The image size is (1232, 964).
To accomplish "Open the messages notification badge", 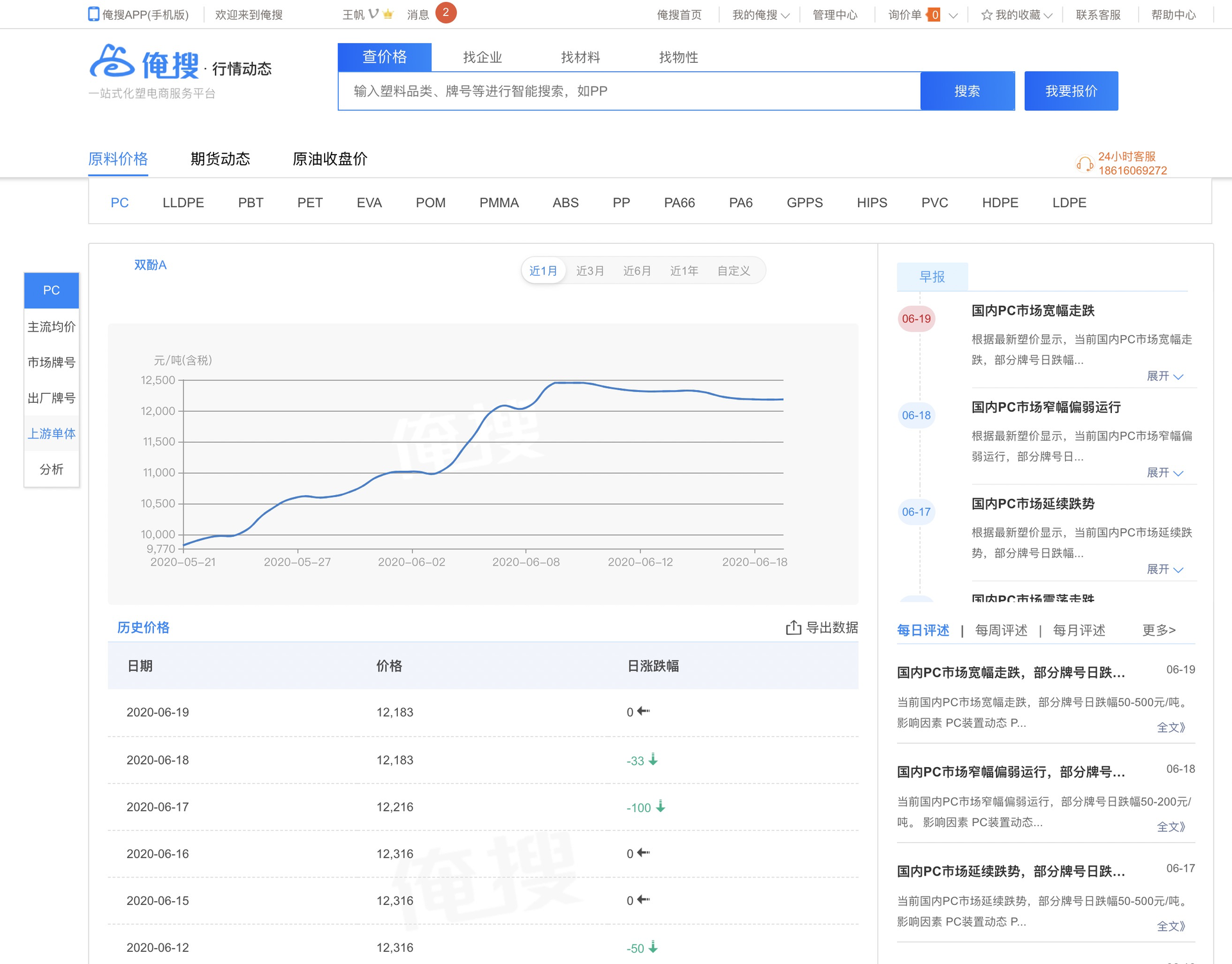I will pos(445,13).
